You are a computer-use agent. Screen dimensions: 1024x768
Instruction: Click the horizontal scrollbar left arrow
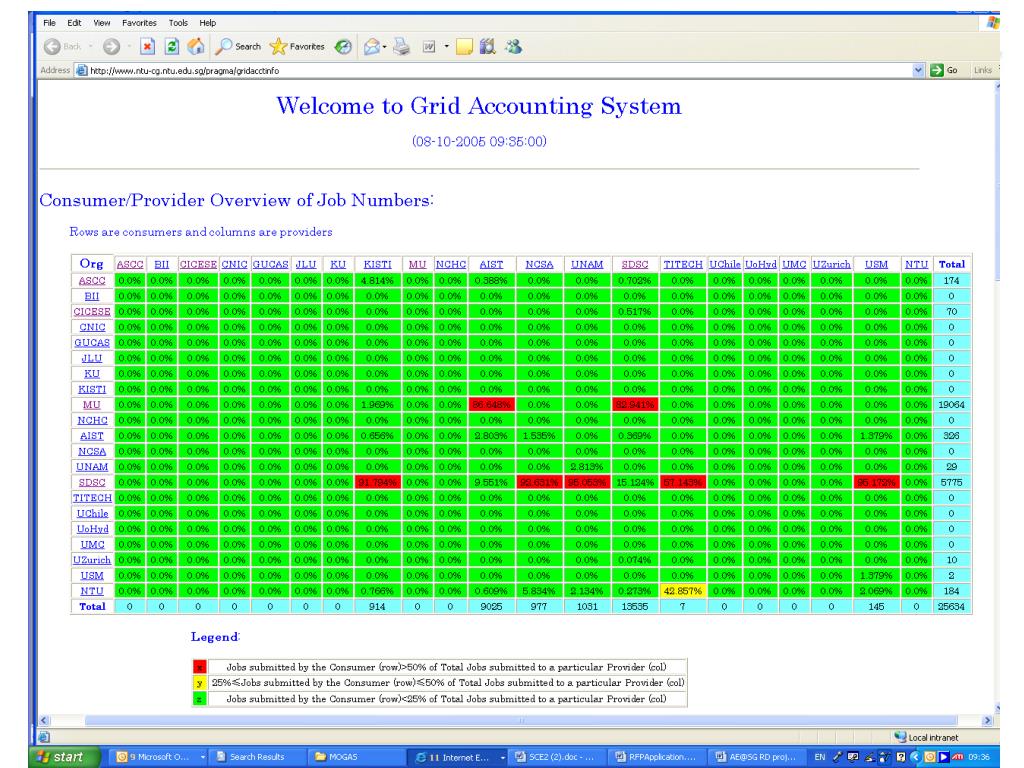44,720
